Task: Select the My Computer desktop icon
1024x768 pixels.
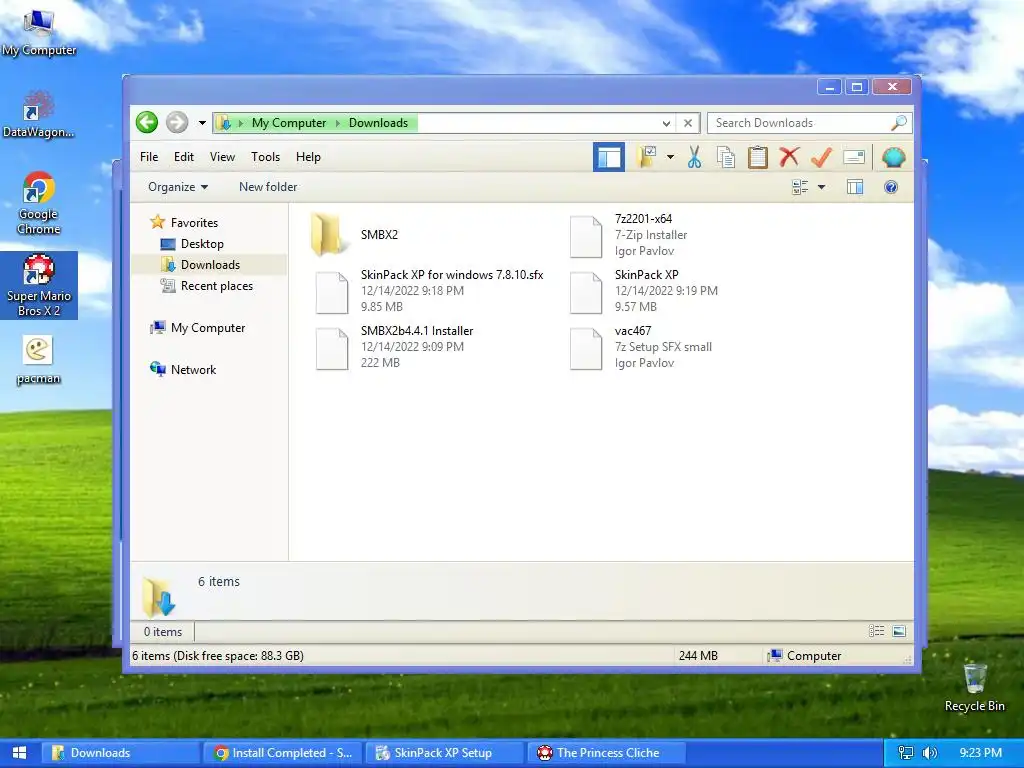Action: coord(39,33)
